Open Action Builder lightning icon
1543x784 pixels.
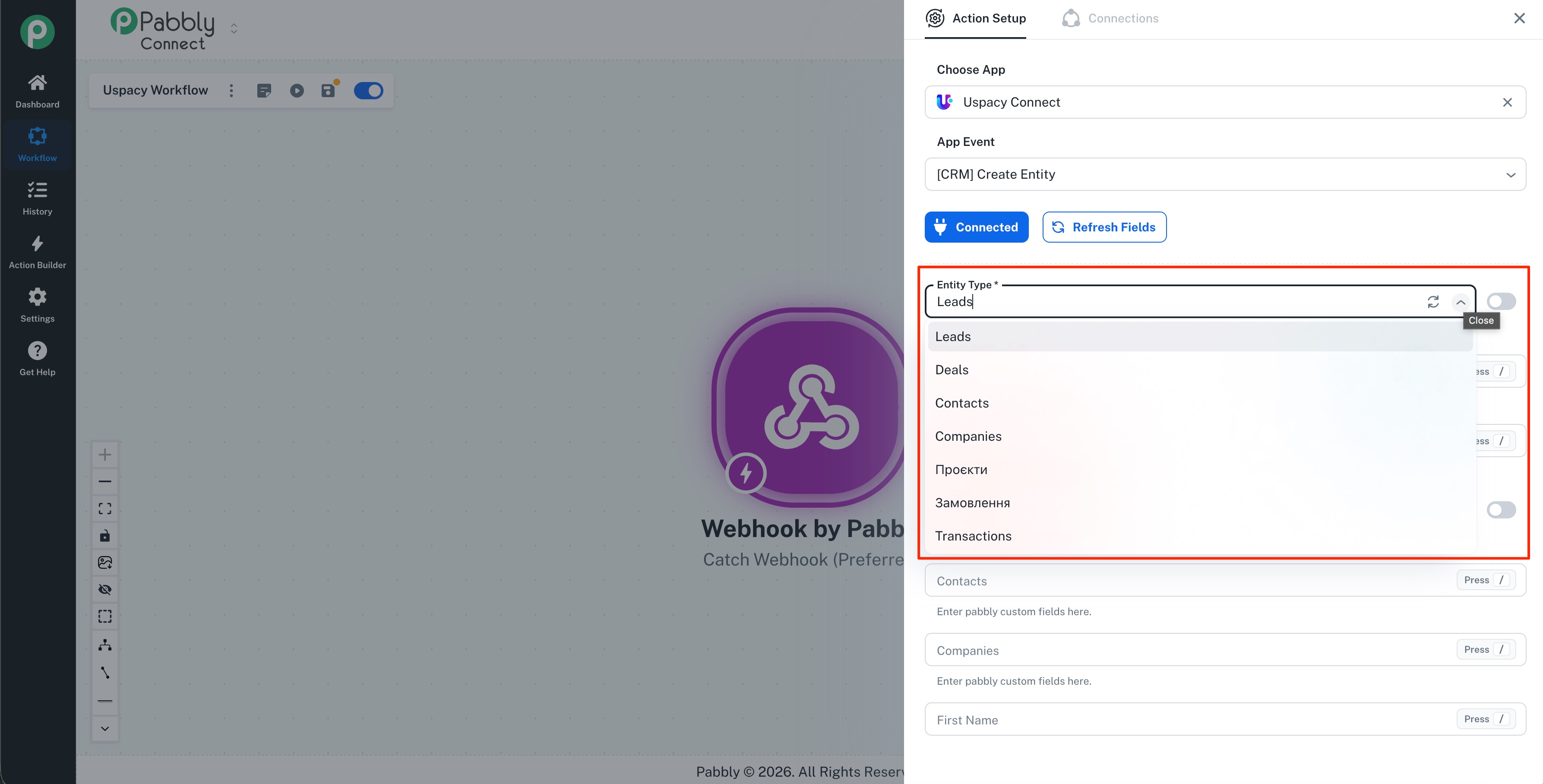[x=37, y=244]
